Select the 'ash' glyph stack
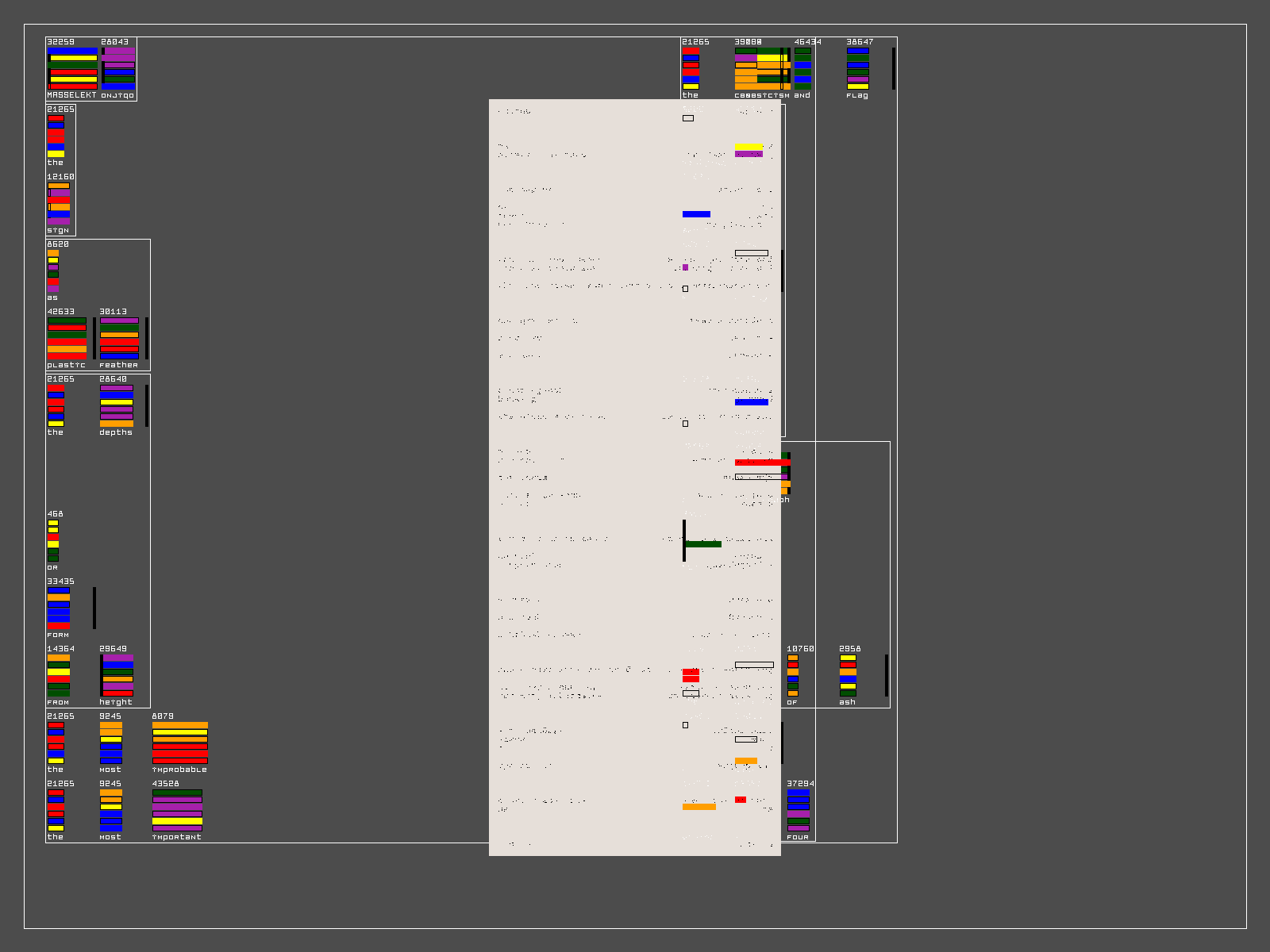Viewport: 1270px width, 952px height. tap(848, 676)
